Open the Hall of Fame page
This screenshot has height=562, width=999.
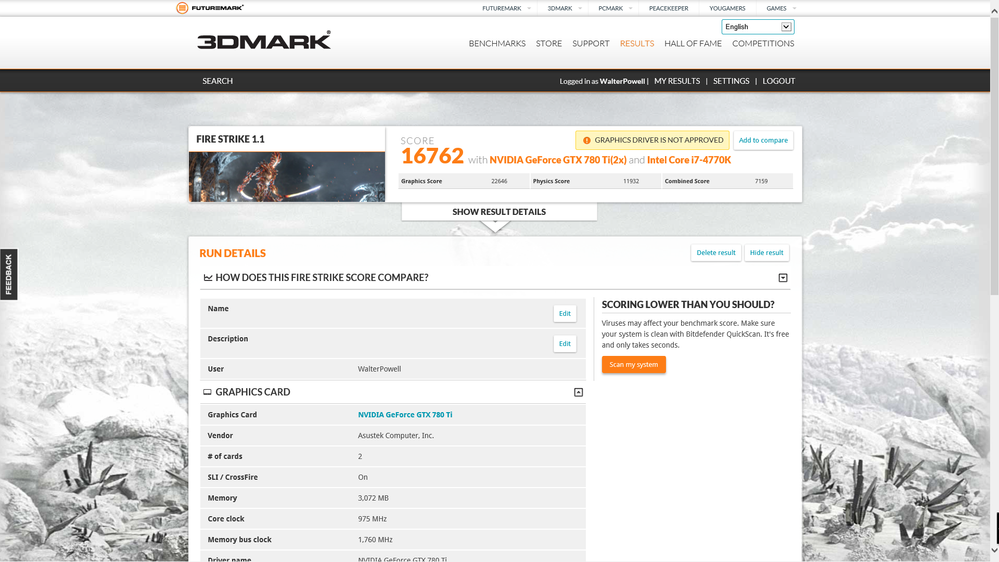[693, 43]
